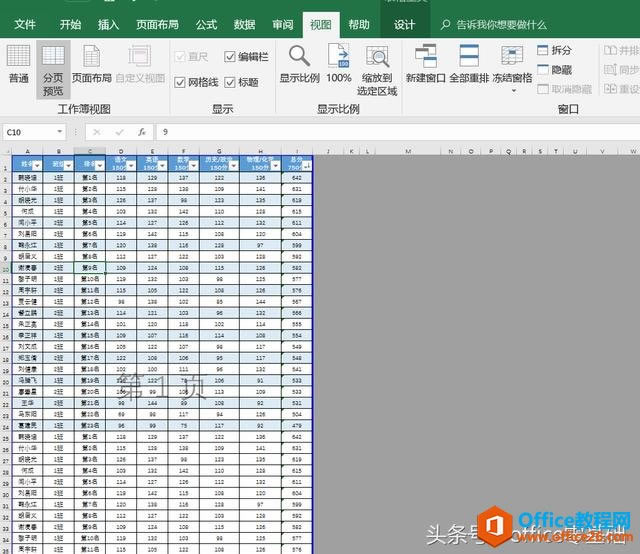
Task: Click cell I24 with value 479
Action: [297, 425]
